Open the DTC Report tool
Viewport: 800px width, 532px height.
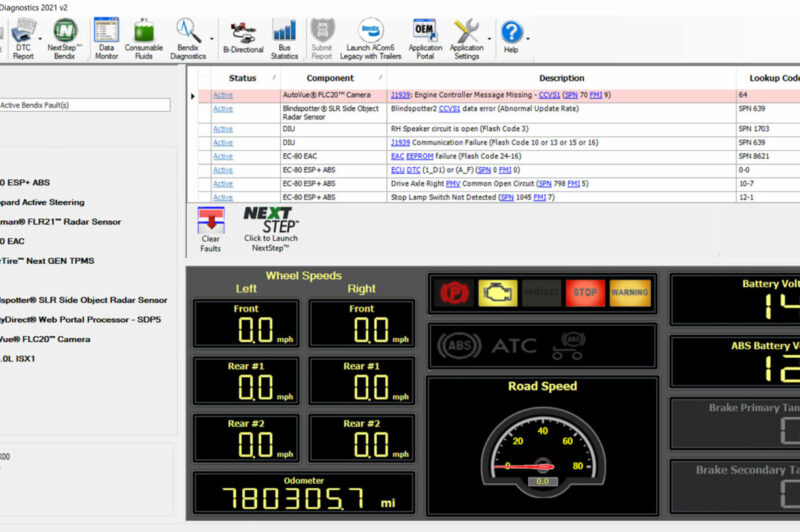pos(23,39)
